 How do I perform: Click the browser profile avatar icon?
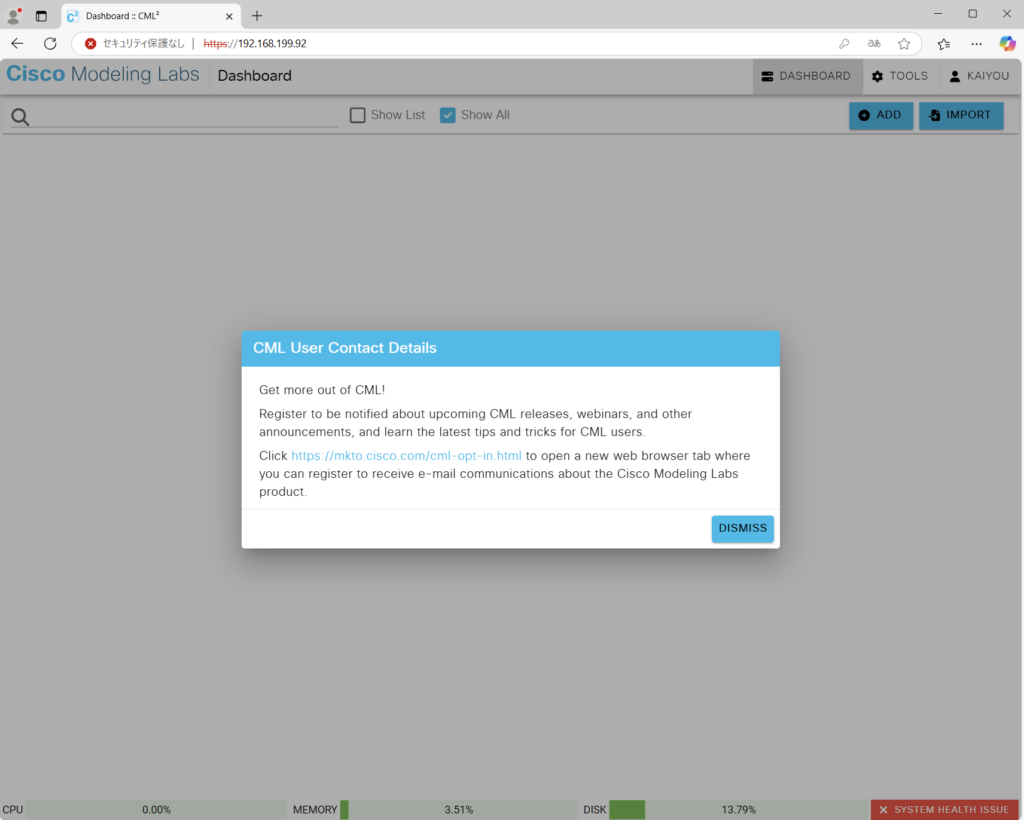(x=14, y=16)
